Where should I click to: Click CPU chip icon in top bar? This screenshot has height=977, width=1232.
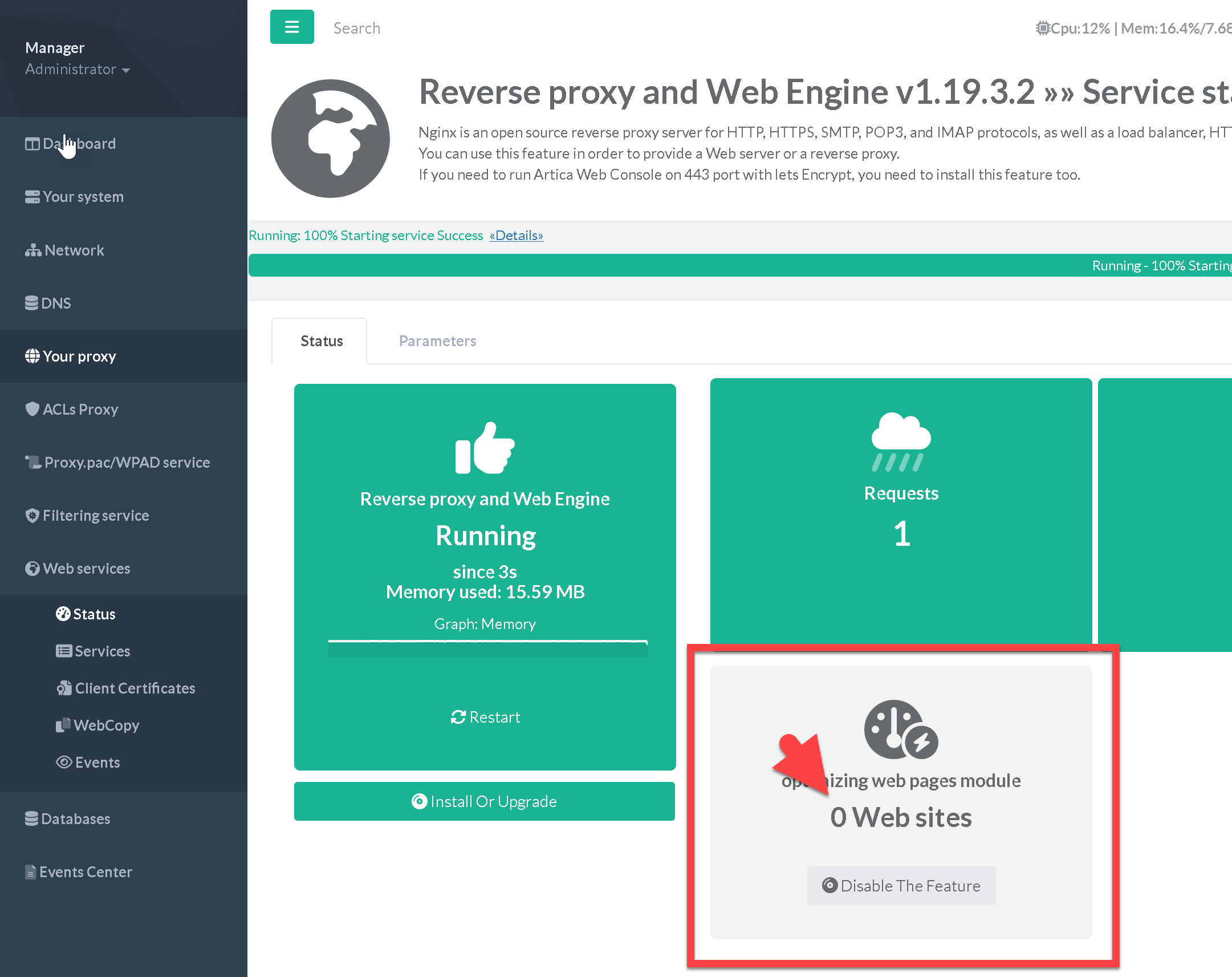pyautogui.click(x=1043, y=28)
